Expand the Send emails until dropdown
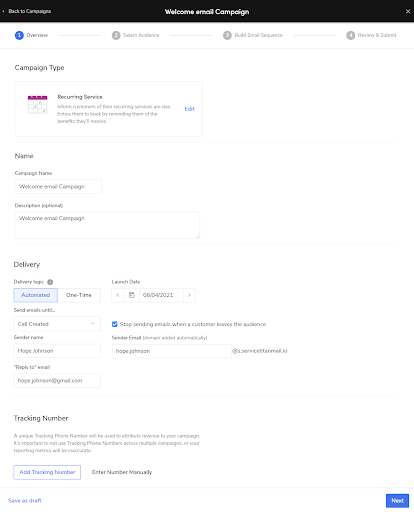Image resolution: width=414 pixels, height=512 pixels. [57, 324]
